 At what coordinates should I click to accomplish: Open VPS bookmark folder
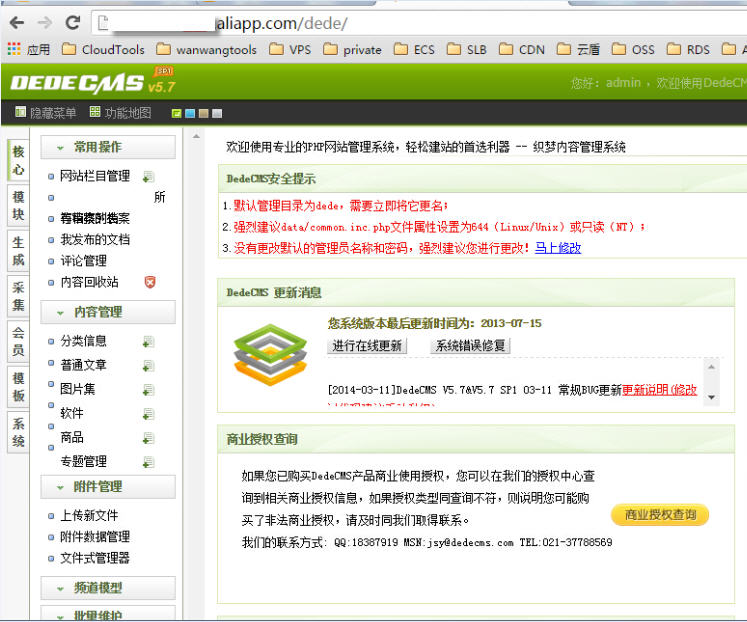coord(290,50)
